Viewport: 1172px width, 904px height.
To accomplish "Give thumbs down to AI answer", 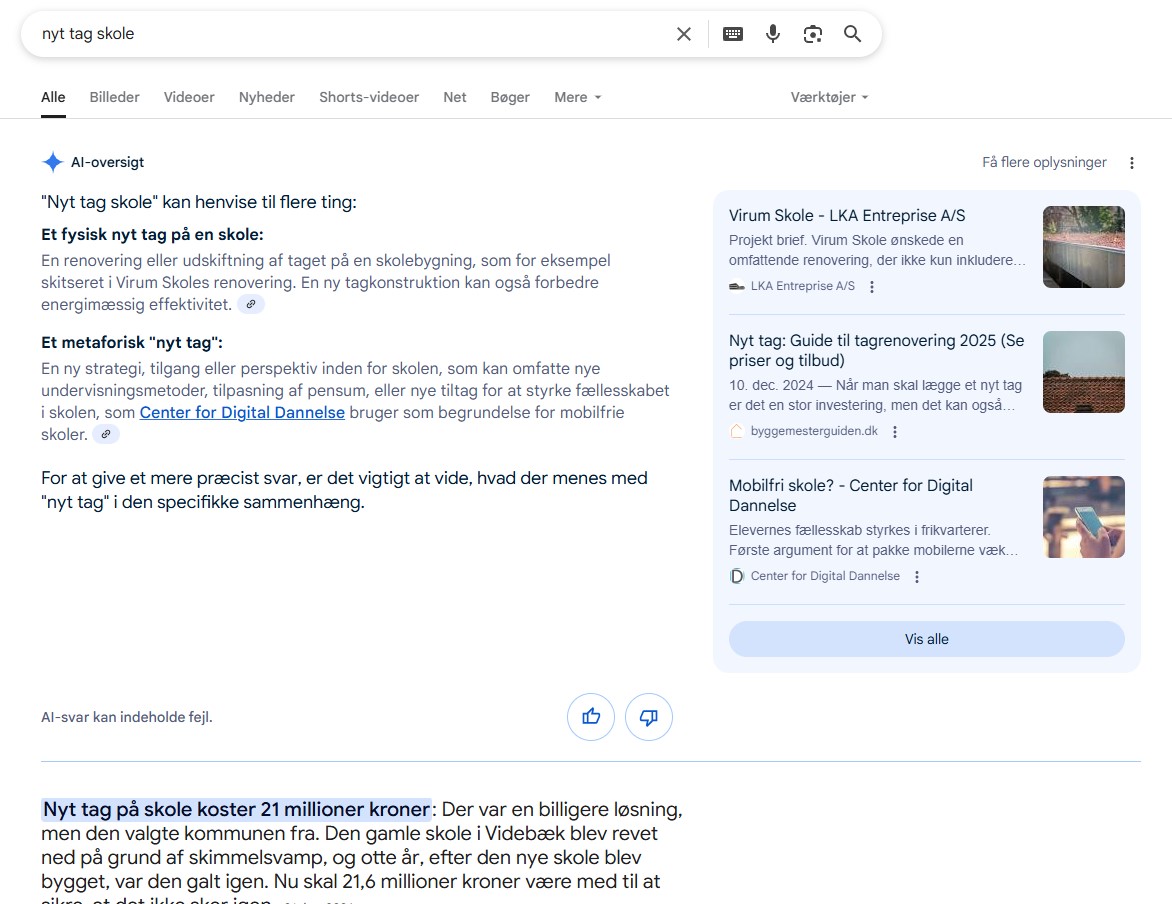I will tap(649, 717).
